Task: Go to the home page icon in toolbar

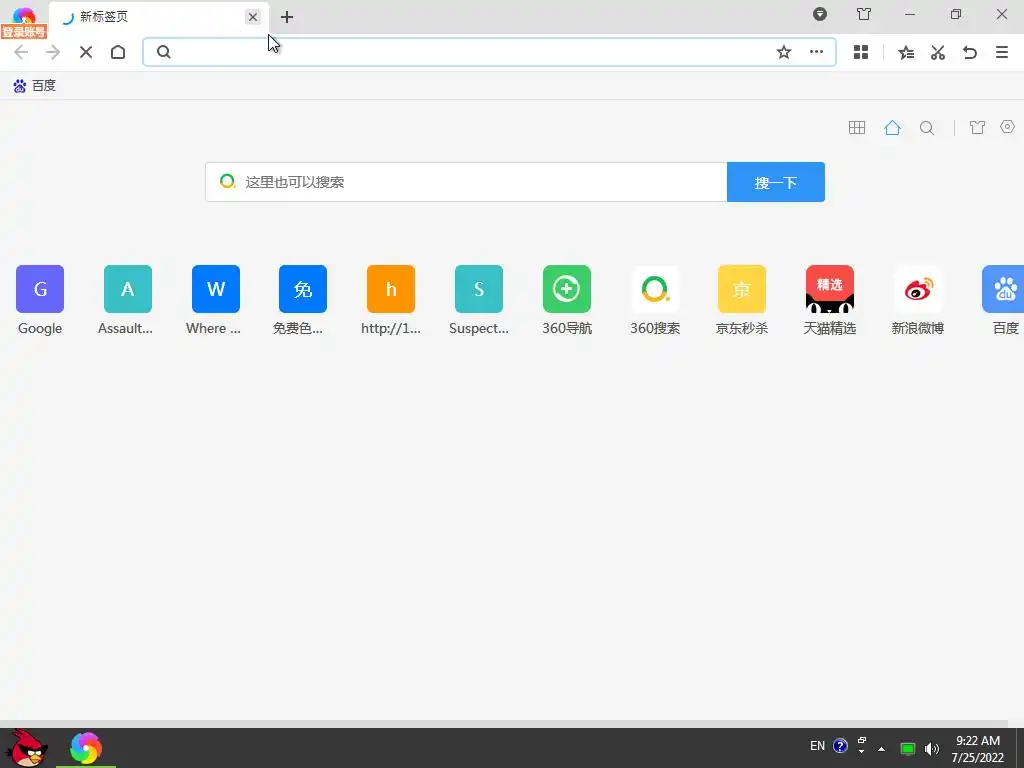Action: [x=118, y=52]
